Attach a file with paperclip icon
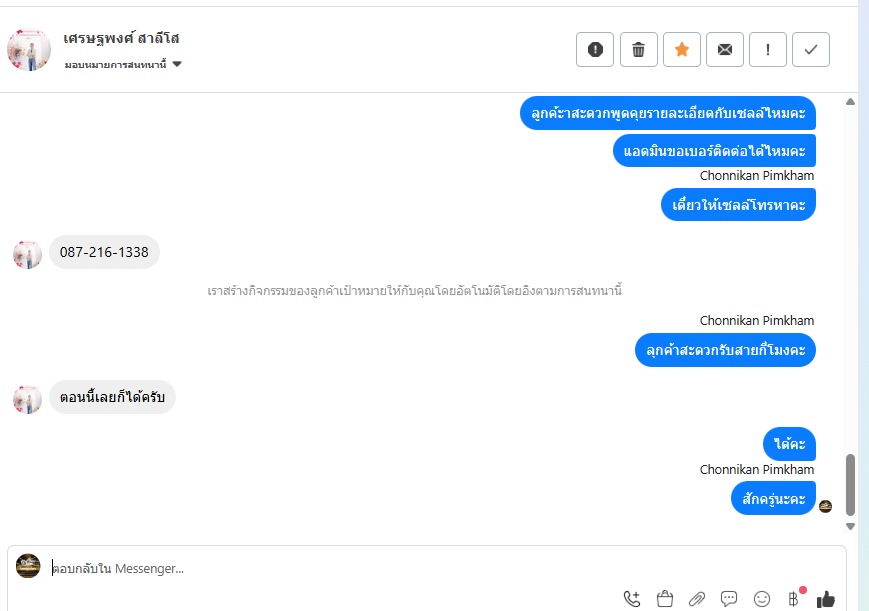869x611 pixels. click(x=697, y=599)
